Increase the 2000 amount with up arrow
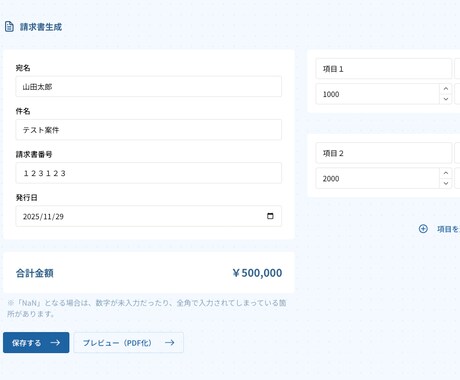Viewport: 460px width, 380px height. [x=446, y=173]
